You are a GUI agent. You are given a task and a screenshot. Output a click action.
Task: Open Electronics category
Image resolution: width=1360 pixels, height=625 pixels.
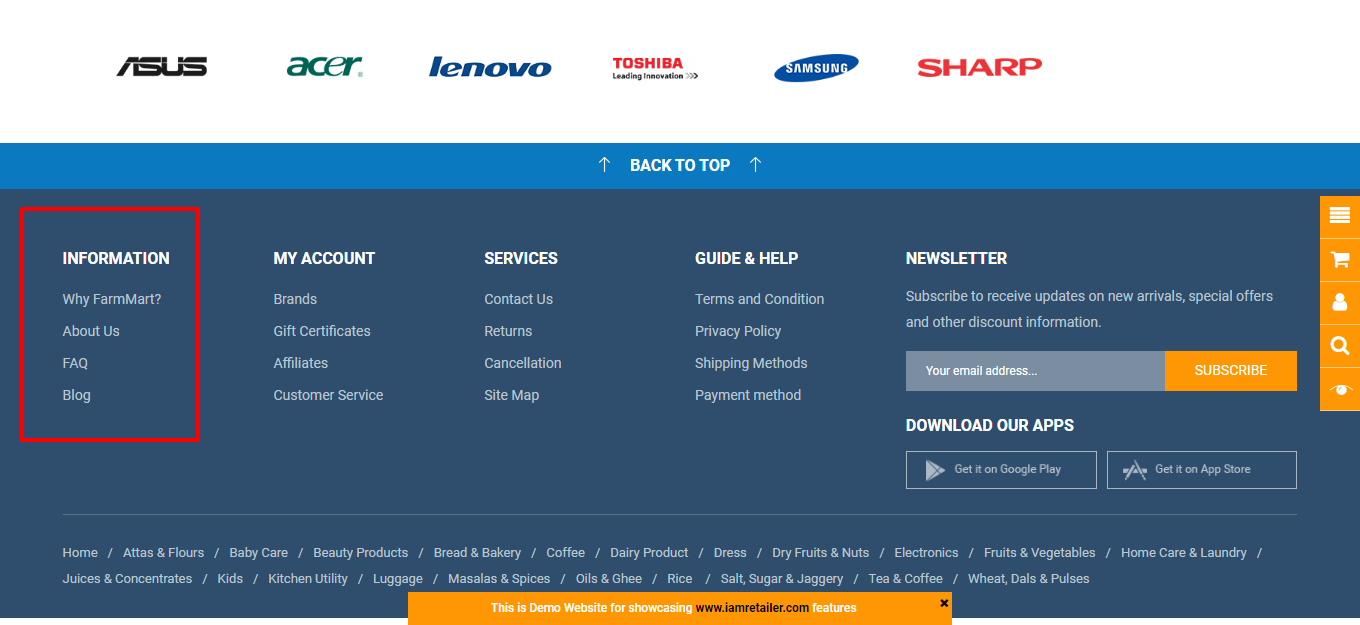926,553
